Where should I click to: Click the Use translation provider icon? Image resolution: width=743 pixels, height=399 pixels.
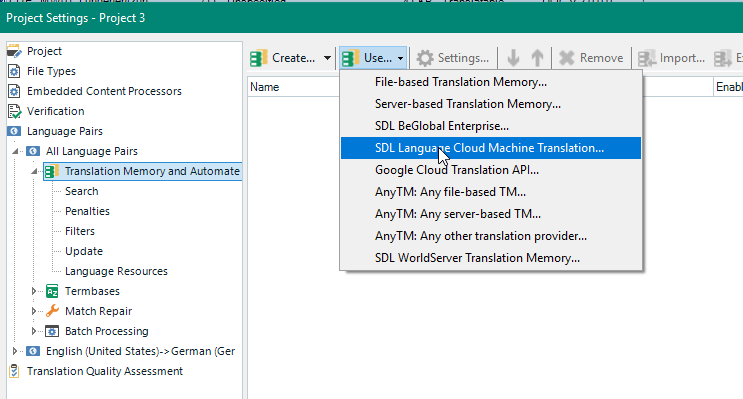[x=350, y=58]
